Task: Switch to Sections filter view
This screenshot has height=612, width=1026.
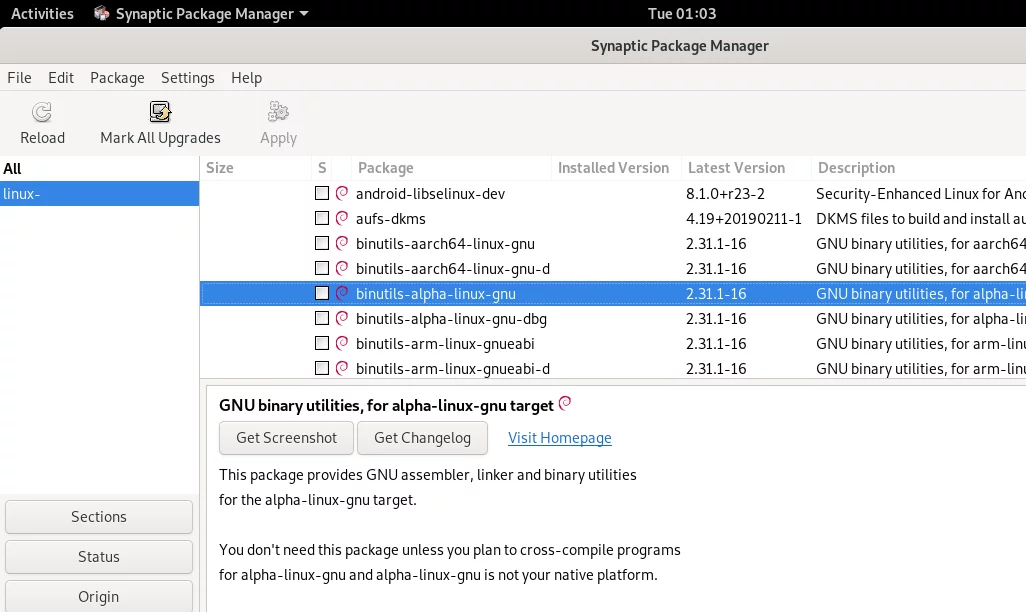Action: pos(99,517)
